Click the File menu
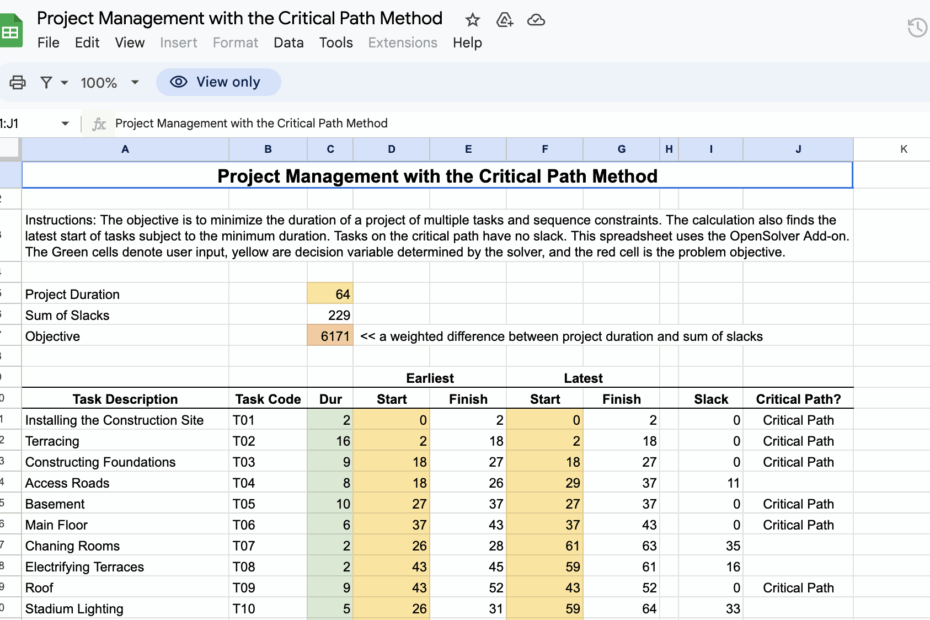This screenshot has height=620, width=930. (x=48, y=43)
